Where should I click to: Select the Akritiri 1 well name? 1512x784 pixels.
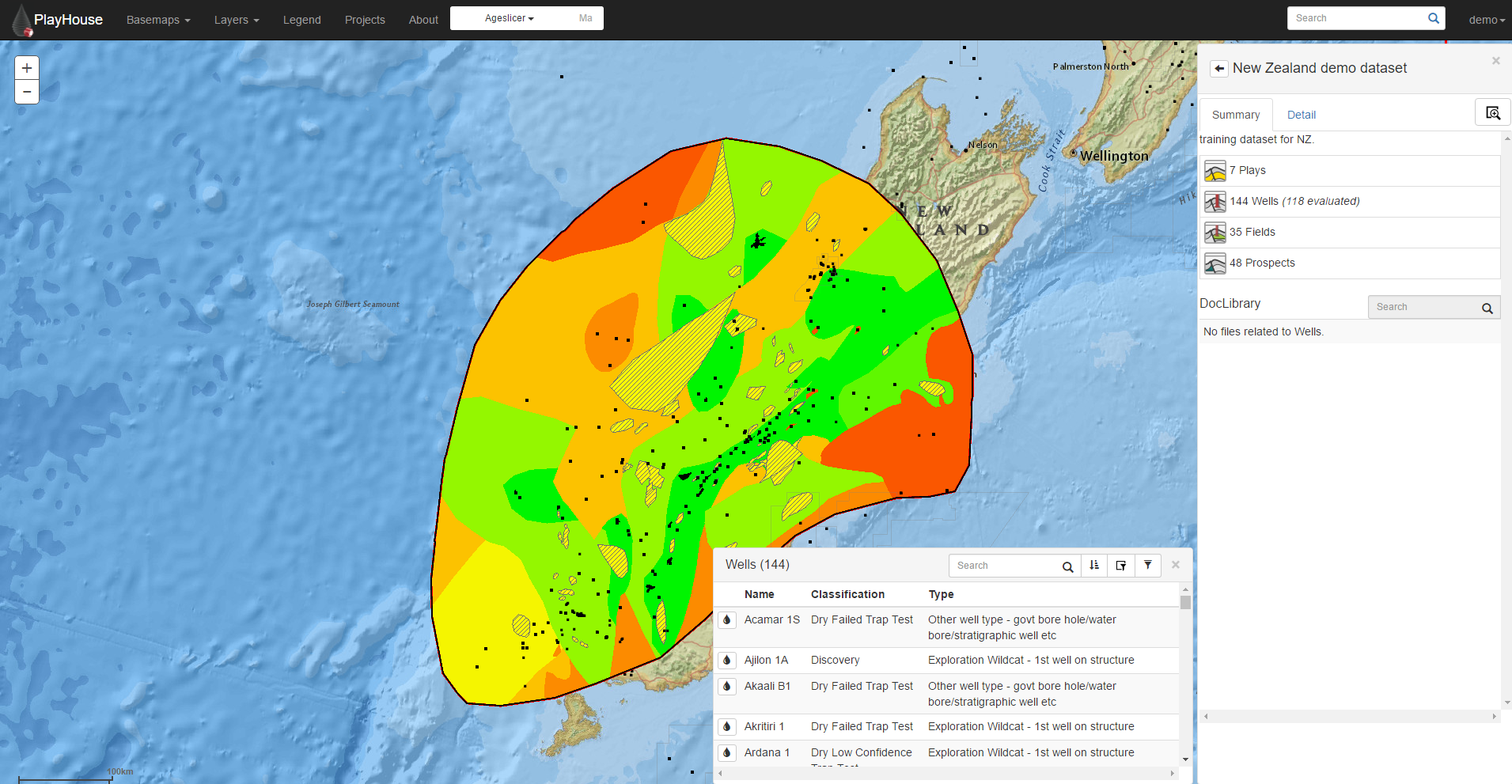(764, 726)
